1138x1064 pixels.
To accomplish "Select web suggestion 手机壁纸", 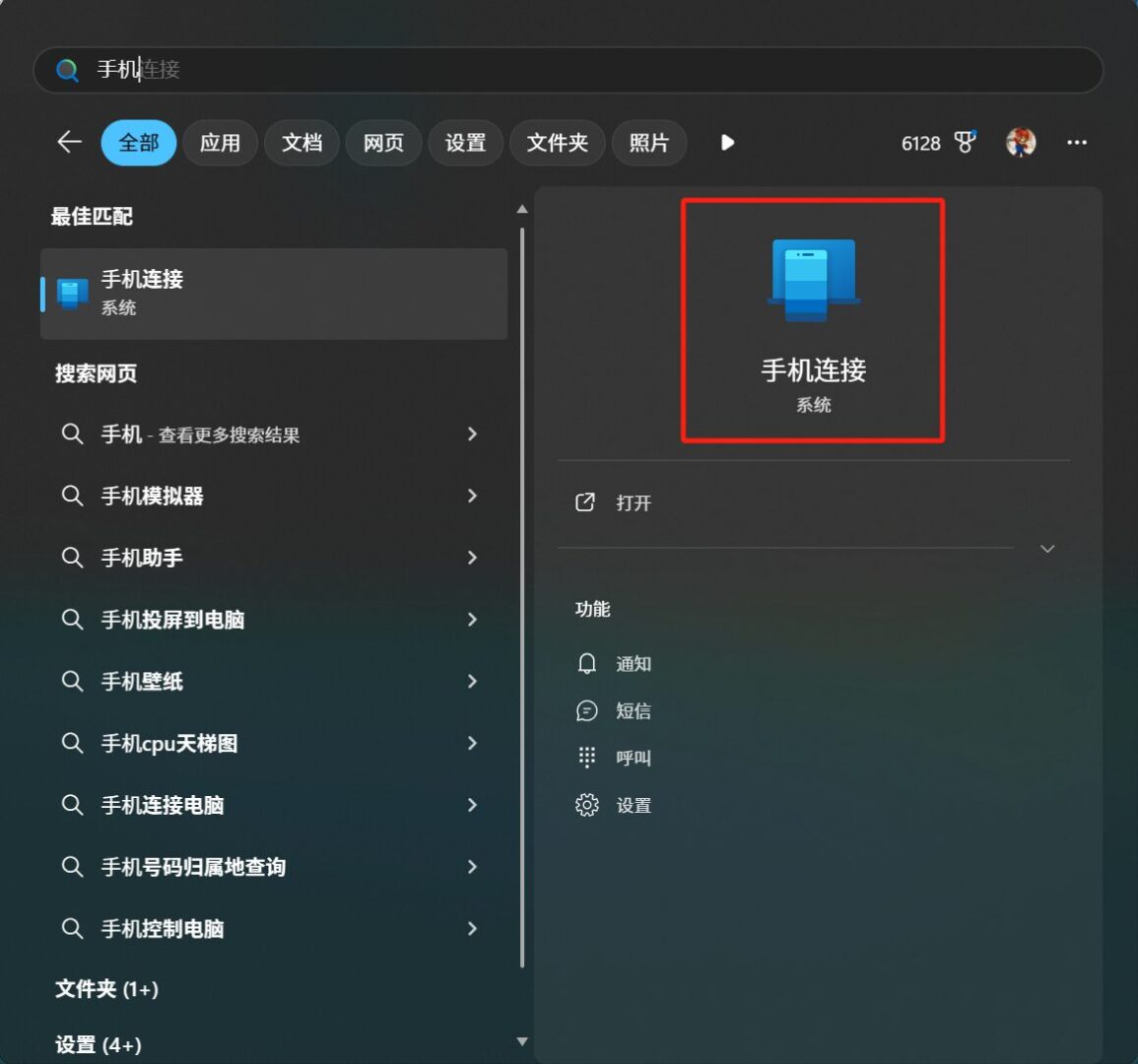I will (274, 681).
